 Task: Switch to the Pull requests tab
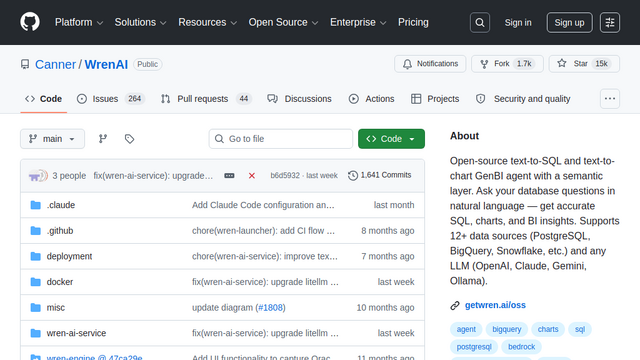coord(207,99)
